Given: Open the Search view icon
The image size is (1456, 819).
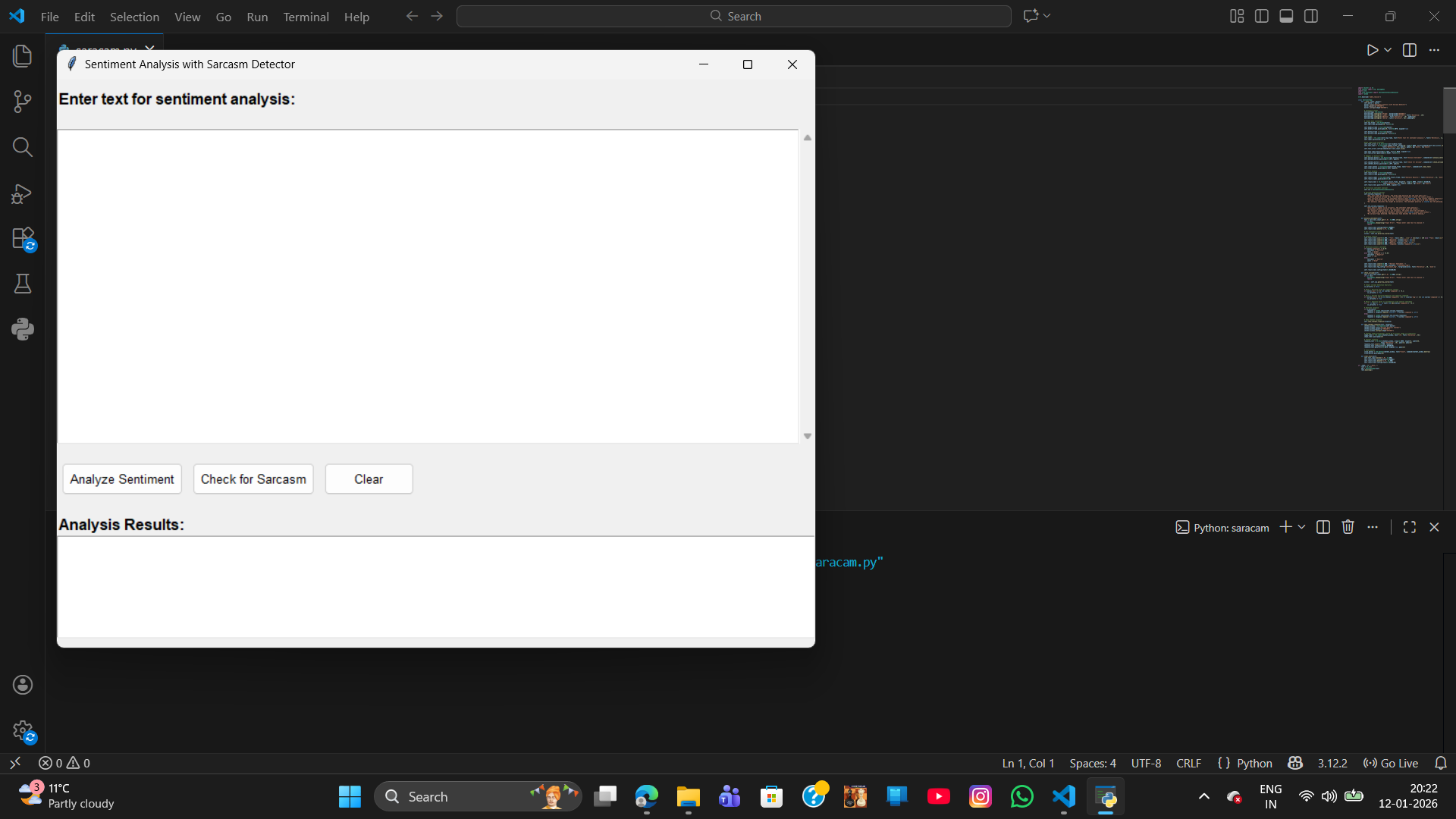Looking at the screenshot, I should pyautogui.click(x=22, y=147).
